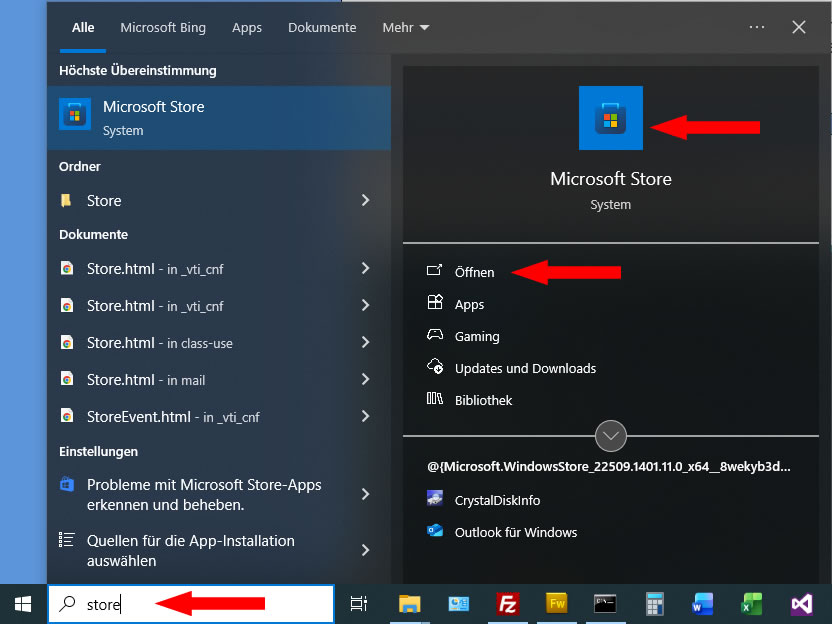Expand the Store folder result arrow

tap(365, 201)
